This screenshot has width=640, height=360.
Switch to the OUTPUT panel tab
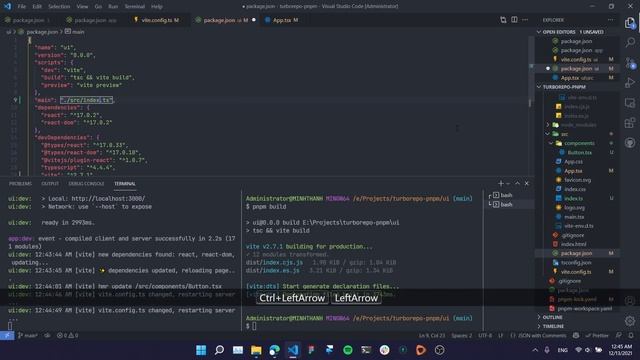click(x=50, y=184)
